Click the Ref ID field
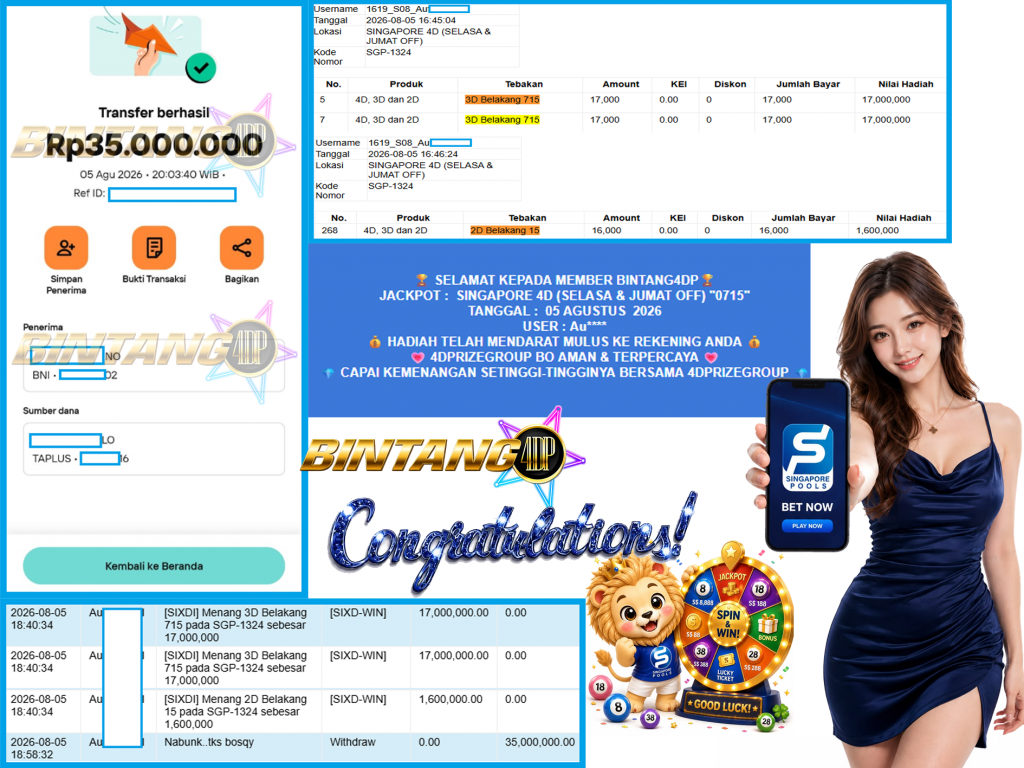1024x768 pixels. pos(172,194)
